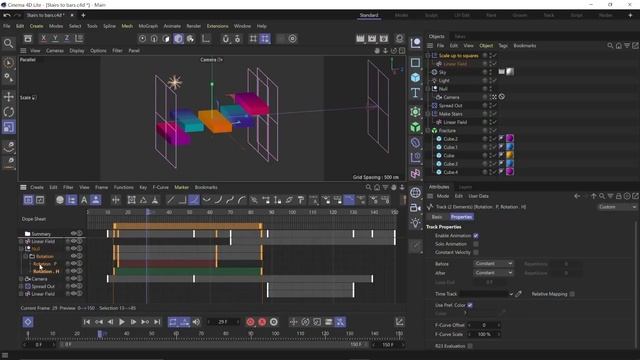Image resolution: width=640 pixels, height=360 pixels.
Task: Toggle Z axis lock
Action: tap(67, 38)
